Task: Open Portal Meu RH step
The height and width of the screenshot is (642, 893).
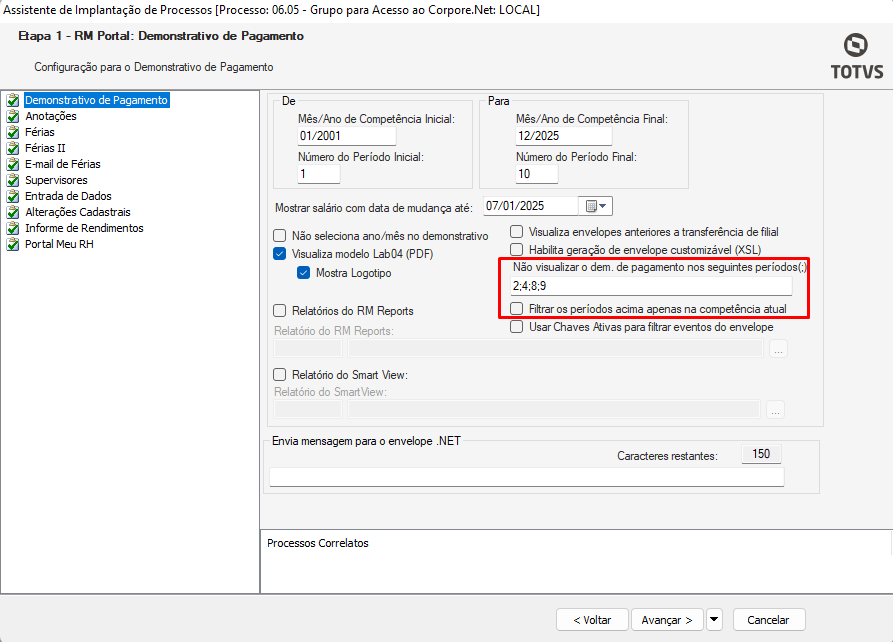Action: [x=59, y=244]
